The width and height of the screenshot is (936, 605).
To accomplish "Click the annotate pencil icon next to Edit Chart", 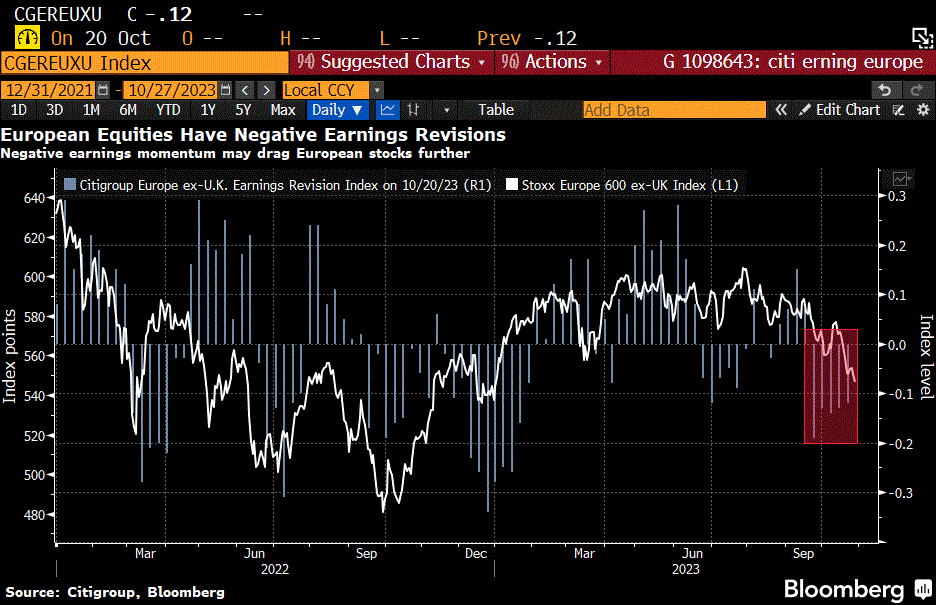I will pos(898,110).
